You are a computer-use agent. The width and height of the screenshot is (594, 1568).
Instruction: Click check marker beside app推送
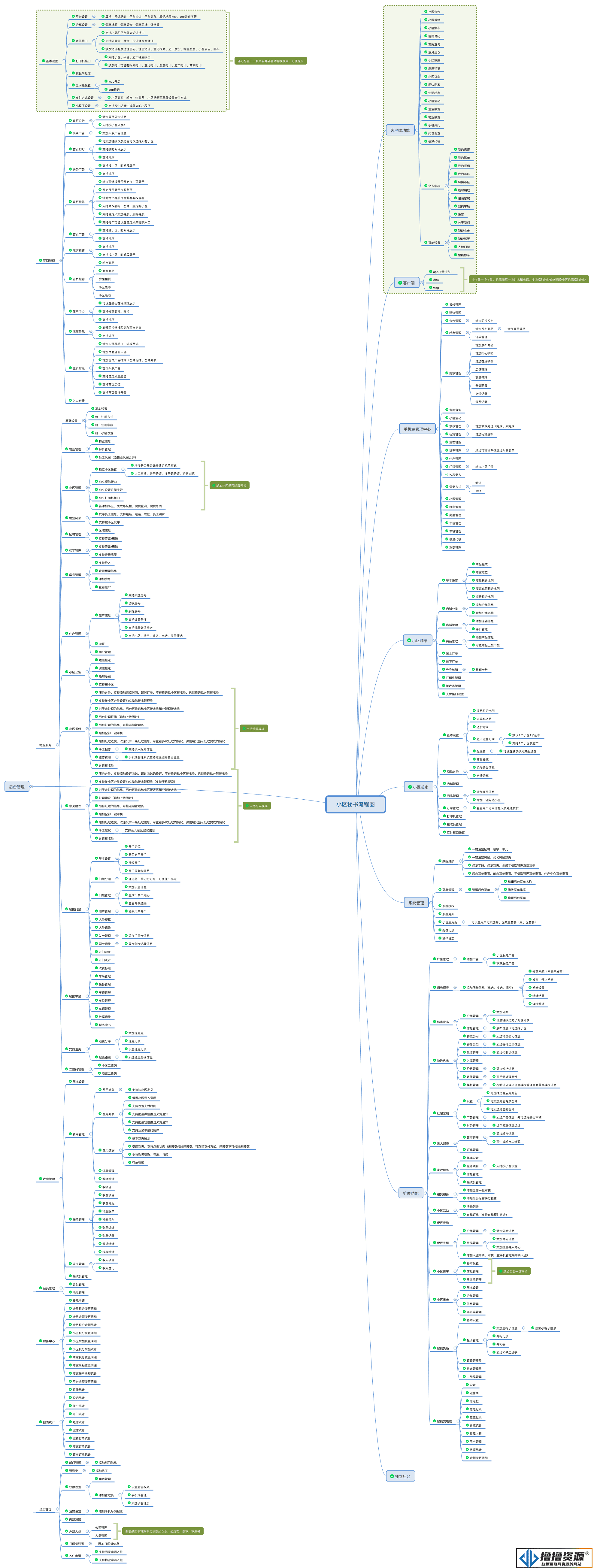(106, 89)
